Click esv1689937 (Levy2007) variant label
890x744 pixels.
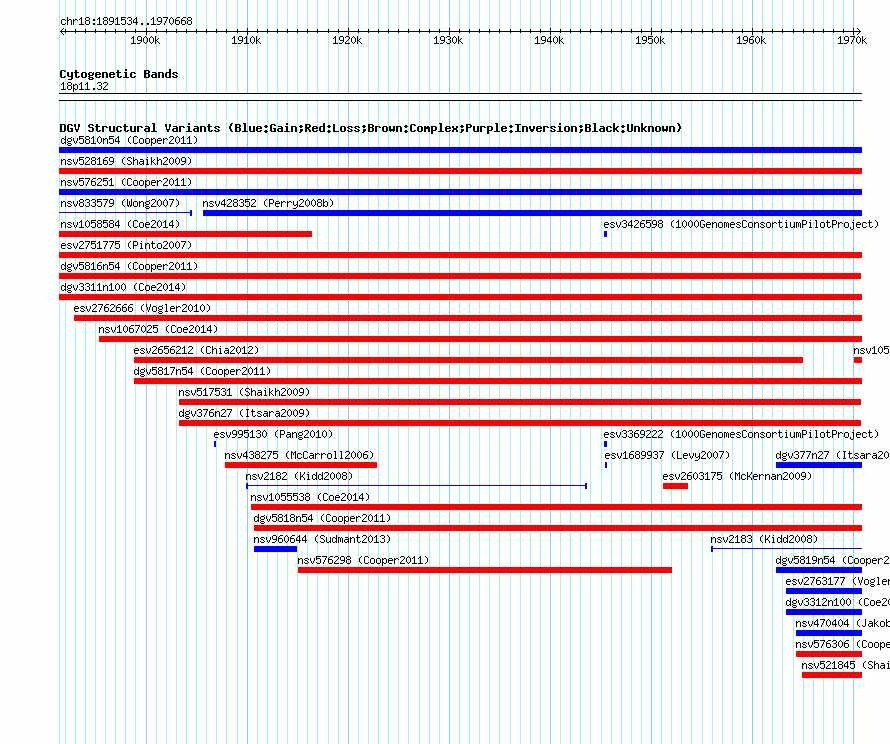667,455
